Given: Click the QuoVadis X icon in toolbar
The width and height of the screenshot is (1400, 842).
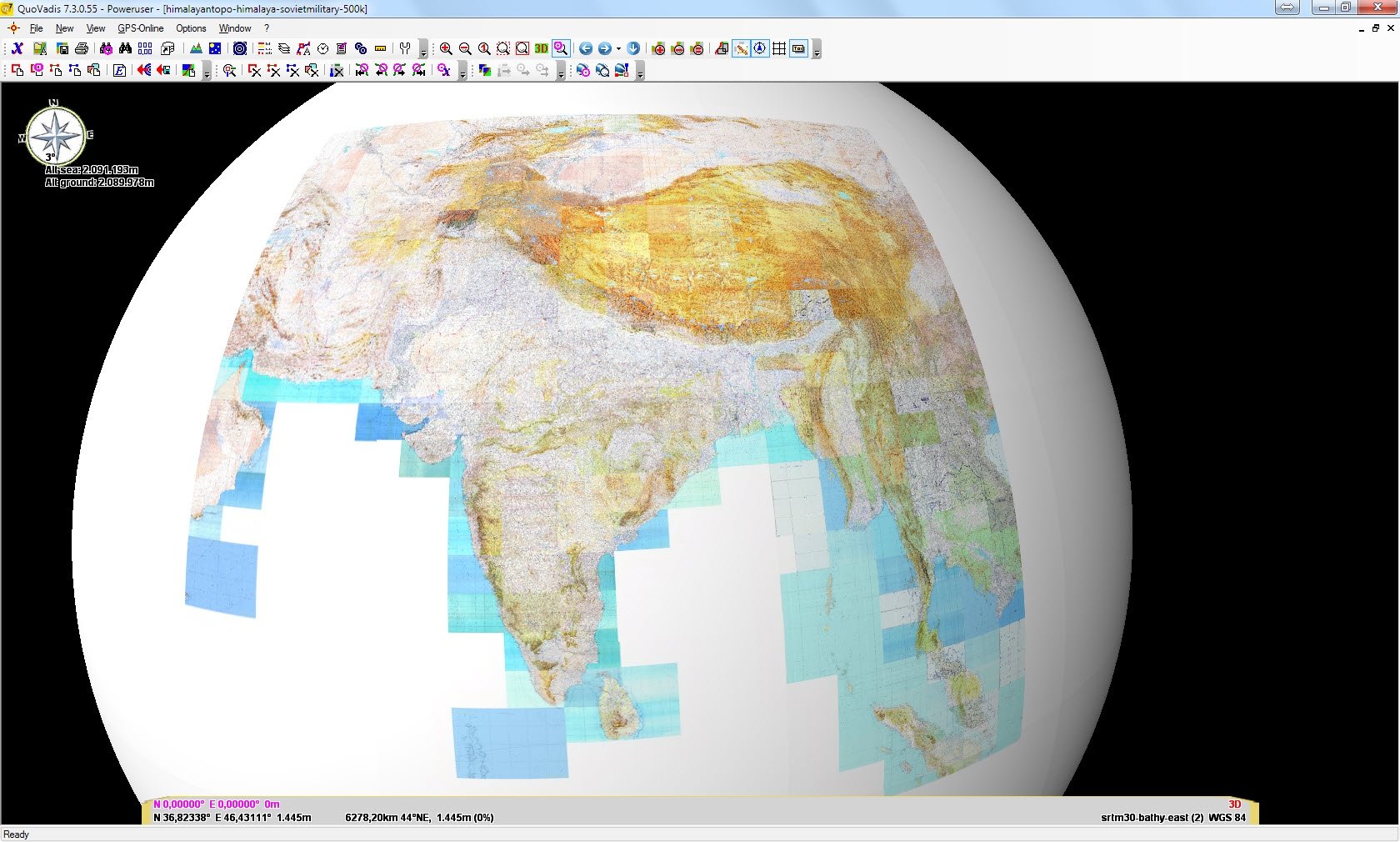Looking at the screenshot, I should pos(17,48).
